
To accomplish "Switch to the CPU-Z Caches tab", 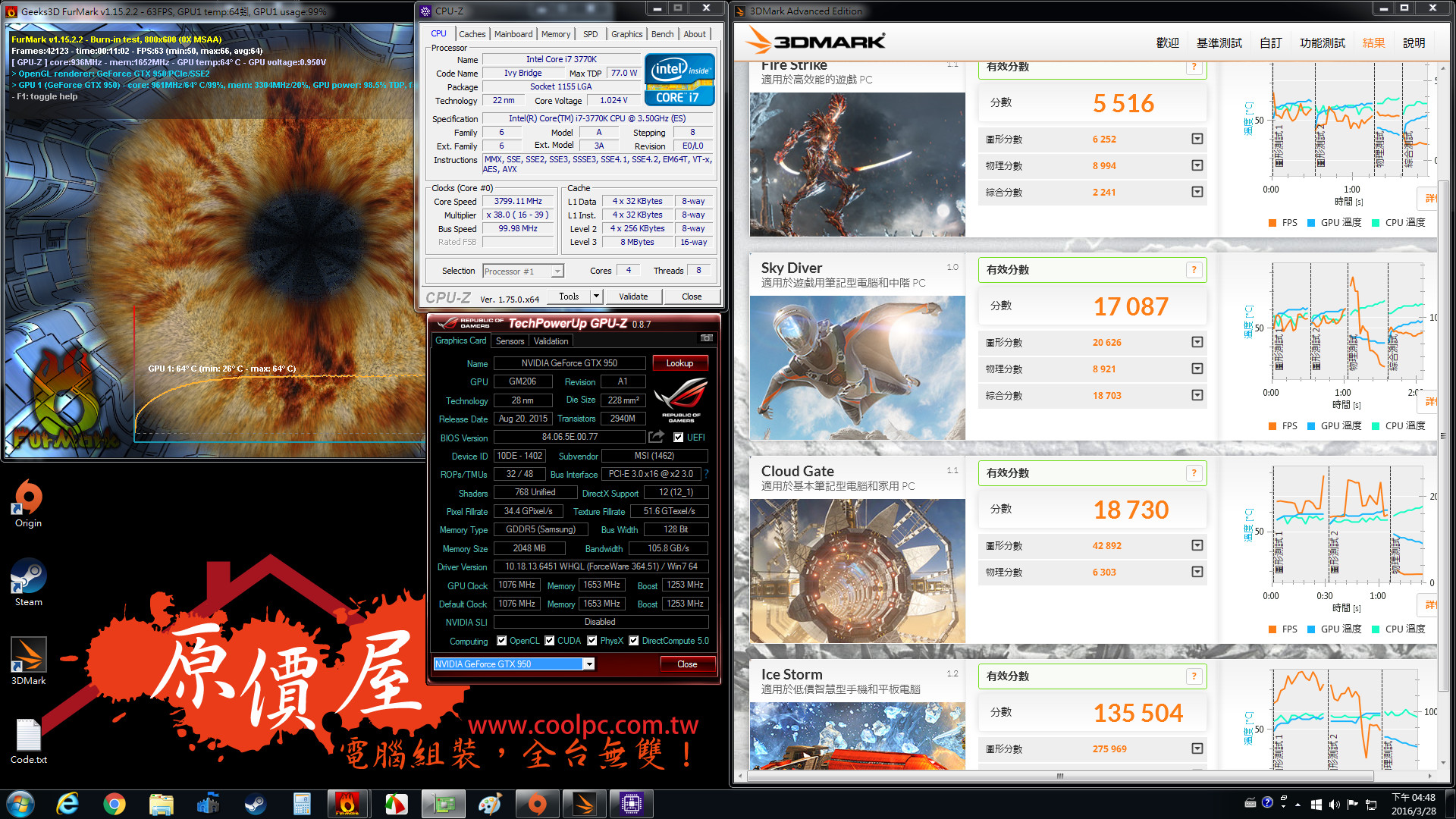I will pyautogui.click(x=472, y=34).
